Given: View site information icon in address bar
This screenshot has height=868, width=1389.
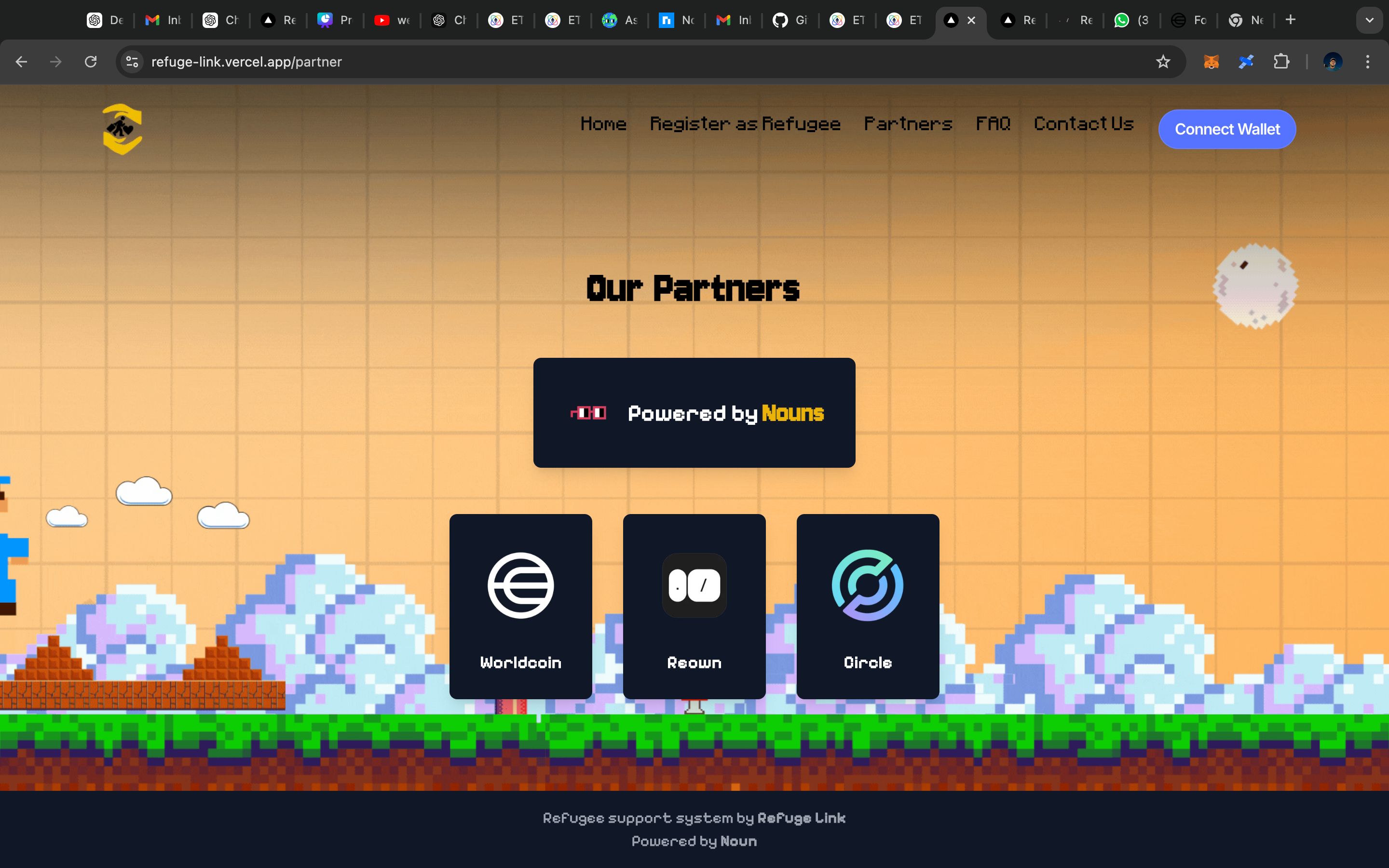Looking at the screenshot, I should pyautogui.click(x=132, y=61).
